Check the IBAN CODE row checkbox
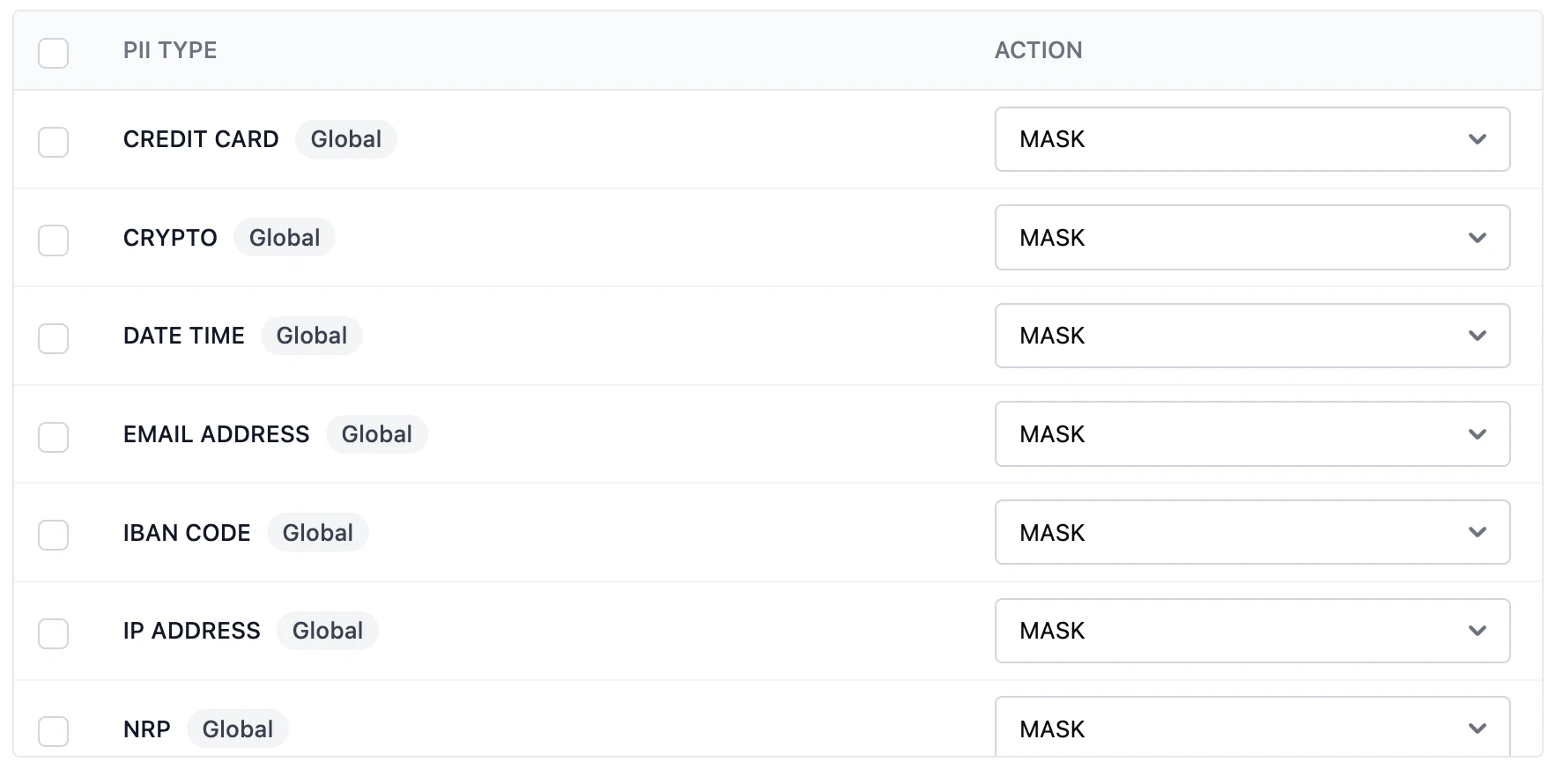This screenshot has height=784, width=1563. coord(53,535)
